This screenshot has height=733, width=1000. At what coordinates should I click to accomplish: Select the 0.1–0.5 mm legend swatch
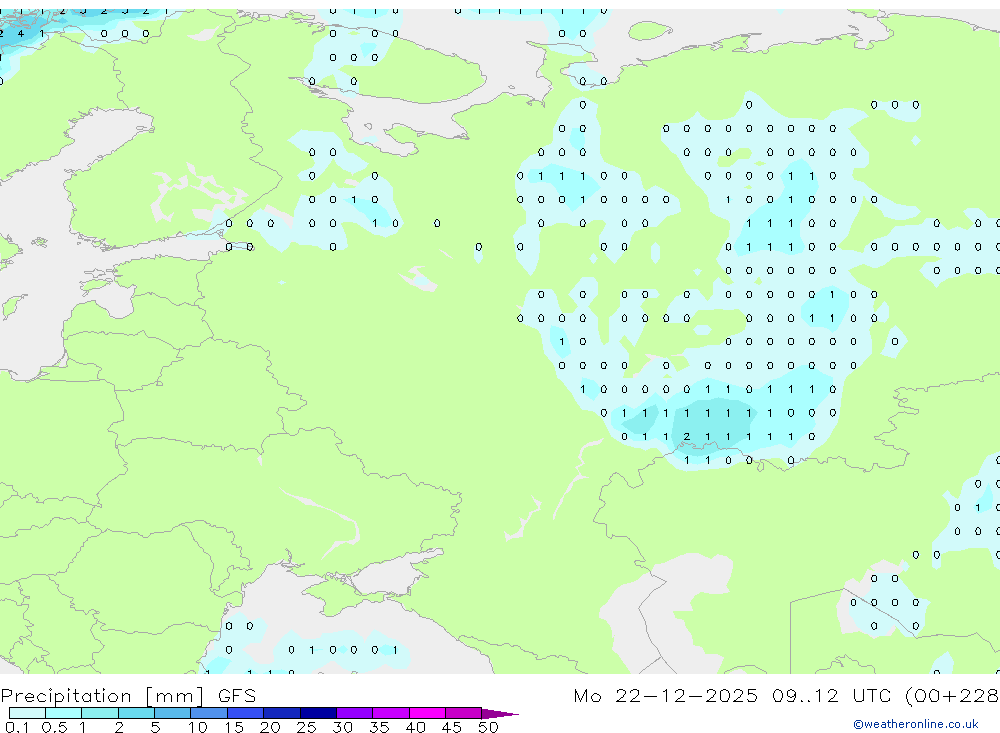pyautogui.click(x=27, y=713)
